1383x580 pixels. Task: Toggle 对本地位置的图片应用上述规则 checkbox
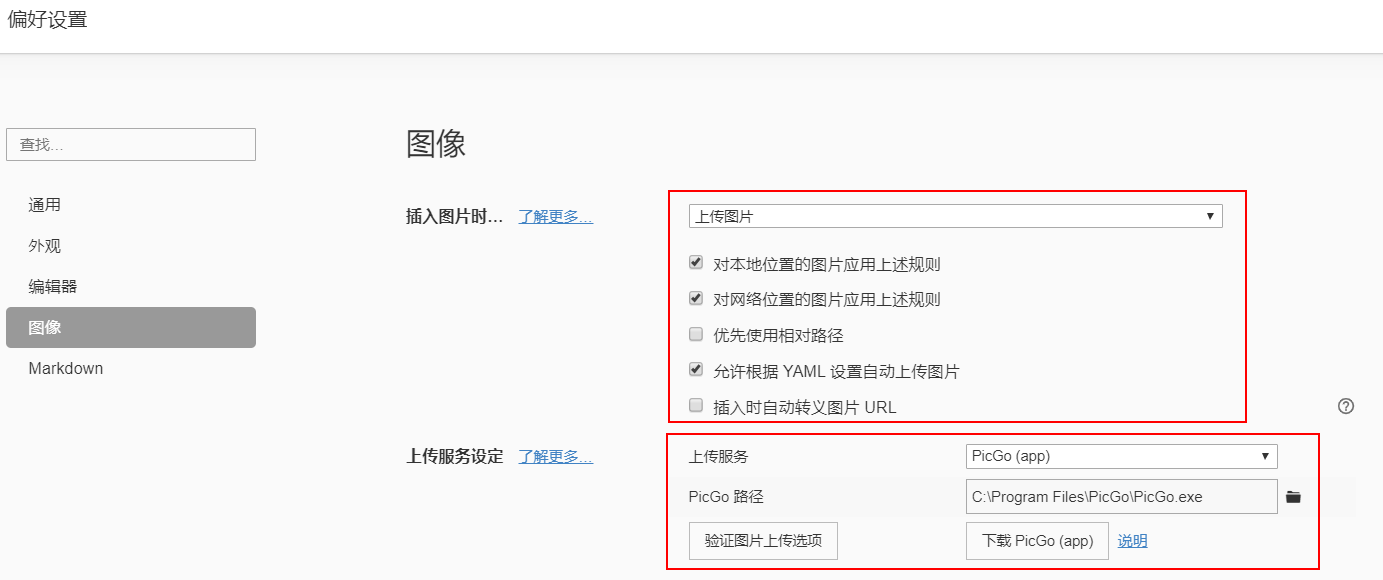click(x=696, y=263)
